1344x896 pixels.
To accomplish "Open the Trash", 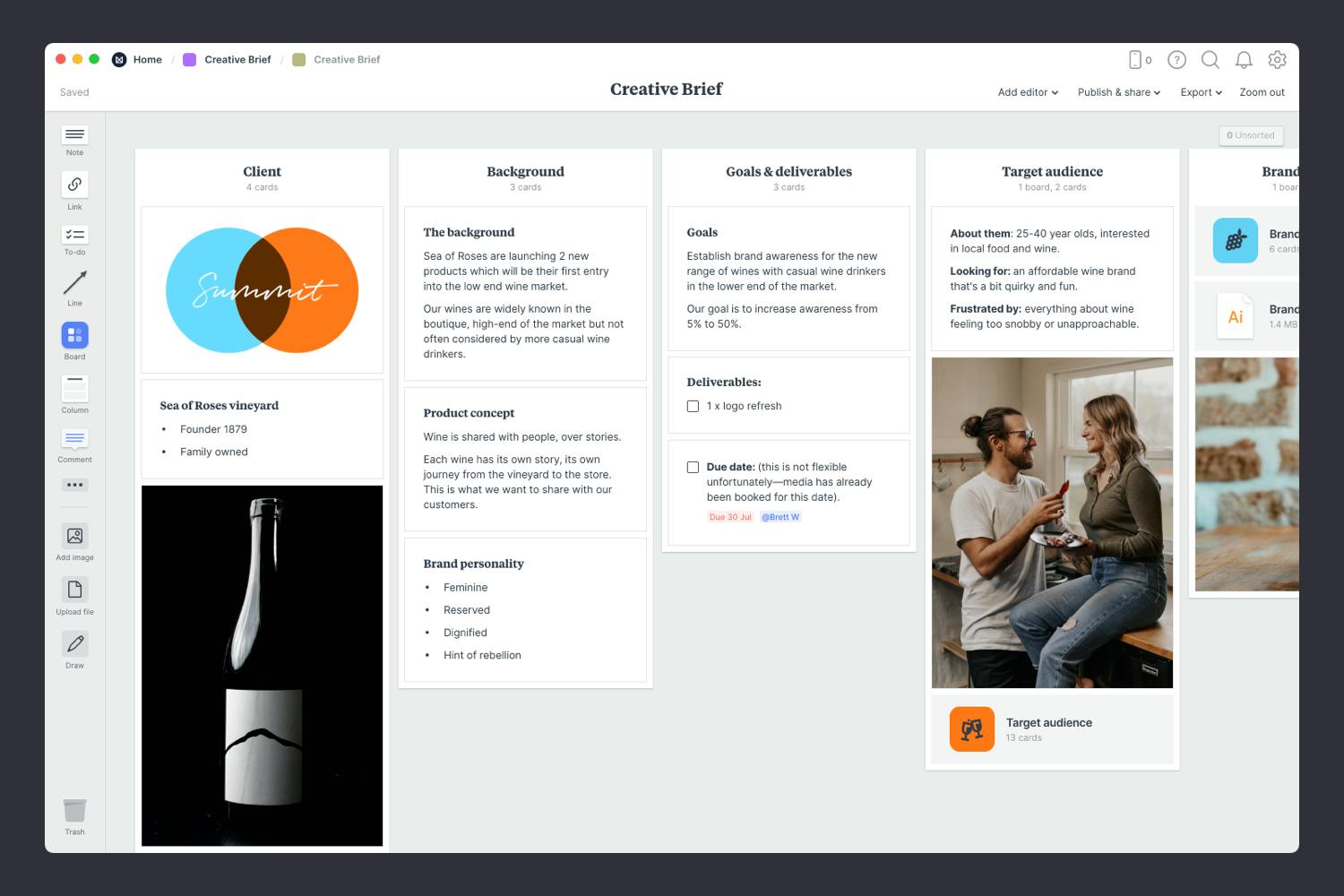I will (x=74, y=811).
